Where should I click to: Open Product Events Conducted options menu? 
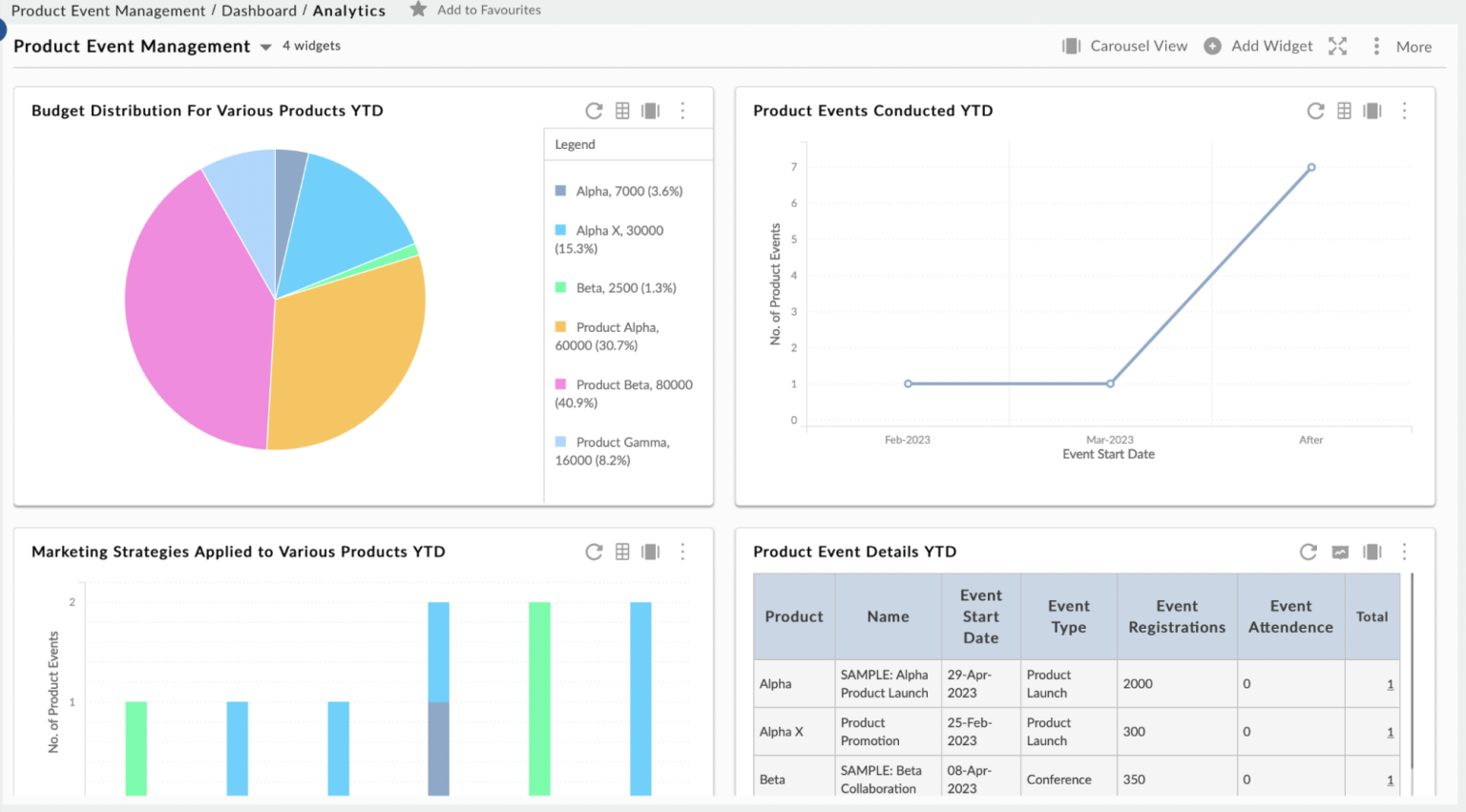point(1404,111)
